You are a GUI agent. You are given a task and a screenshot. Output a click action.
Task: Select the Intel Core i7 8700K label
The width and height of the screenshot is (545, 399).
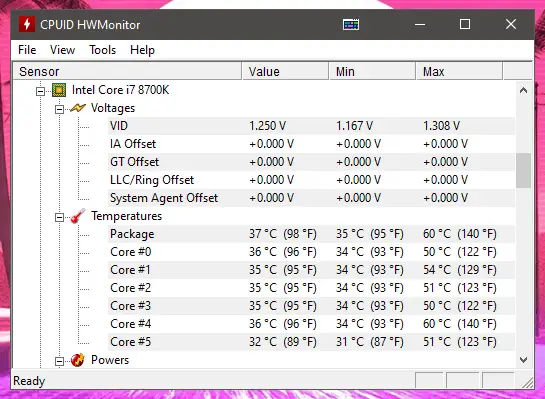pos(120,90)
